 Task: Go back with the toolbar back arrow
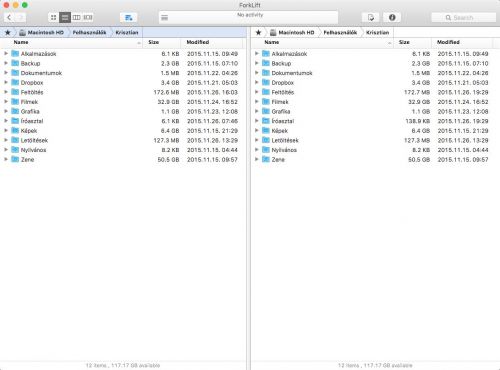point(9,17)
